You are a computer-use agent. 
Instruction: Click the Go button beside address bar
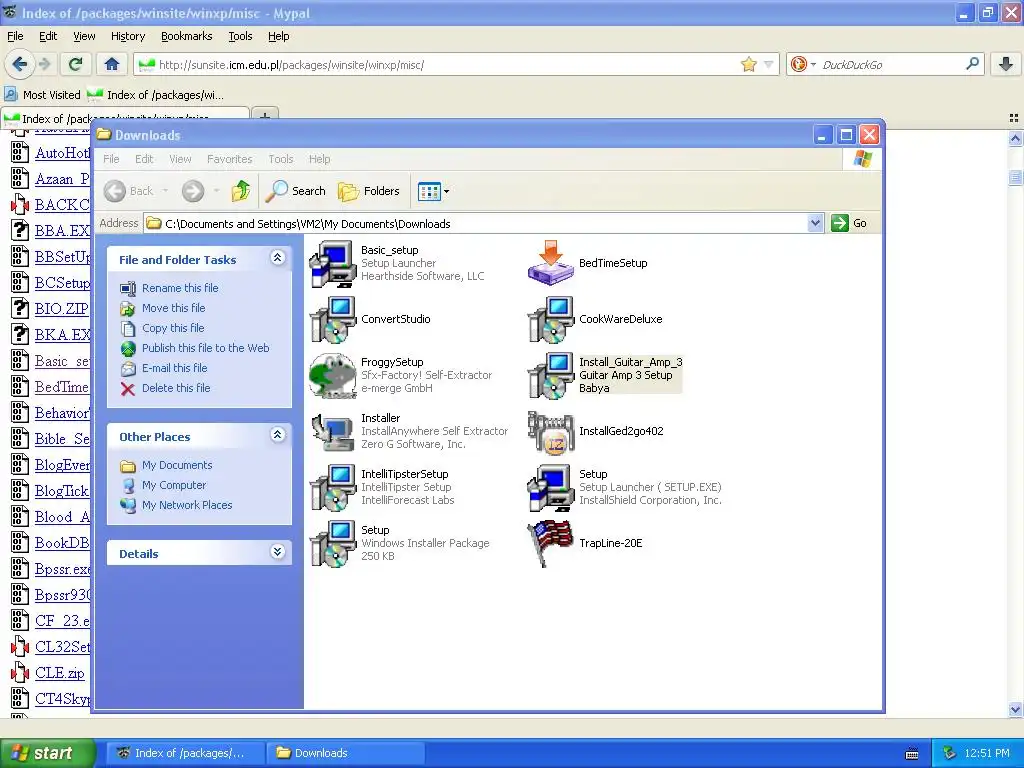[850, 223]
